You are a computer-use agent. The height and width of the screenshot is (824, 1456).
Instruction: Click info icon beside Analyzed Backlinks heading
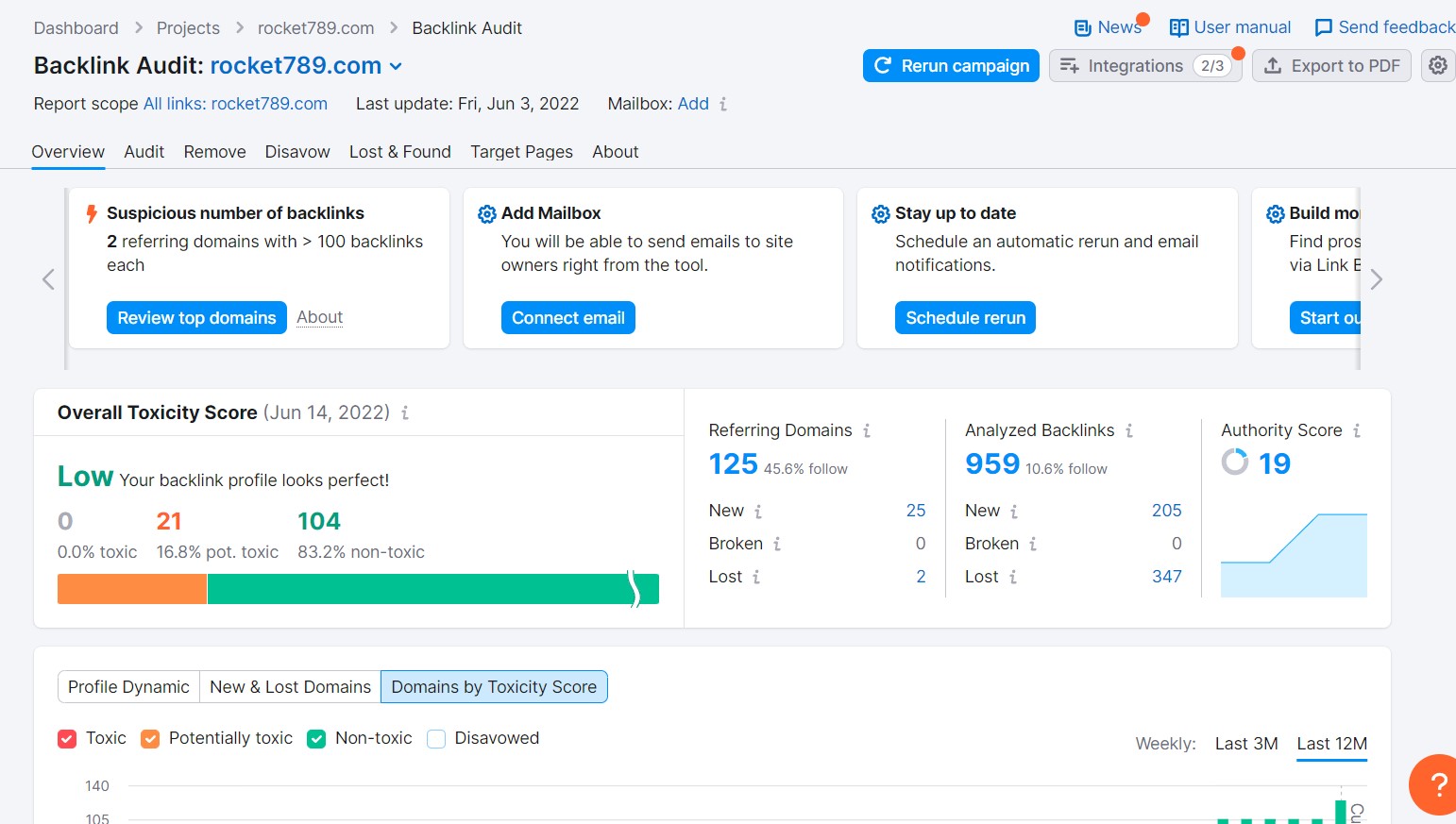[1129, 430]
